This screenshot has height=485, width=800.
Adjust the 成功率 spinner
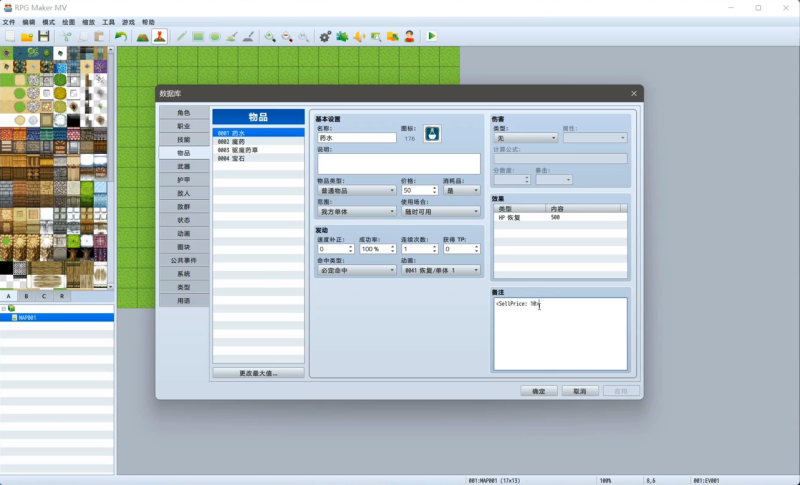(392, 249)
